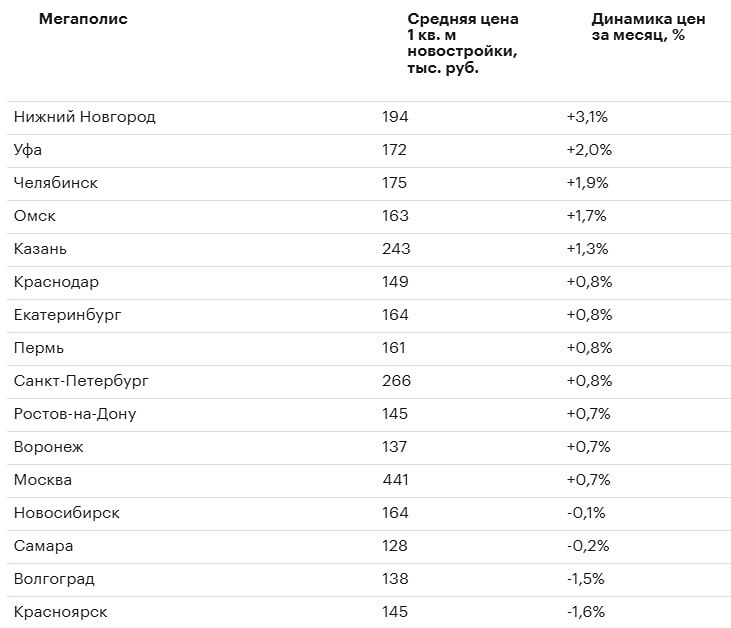Select the -1,6% change for Красноярск
The width and height of the screenshot is (731, 628).
[585, 612]
